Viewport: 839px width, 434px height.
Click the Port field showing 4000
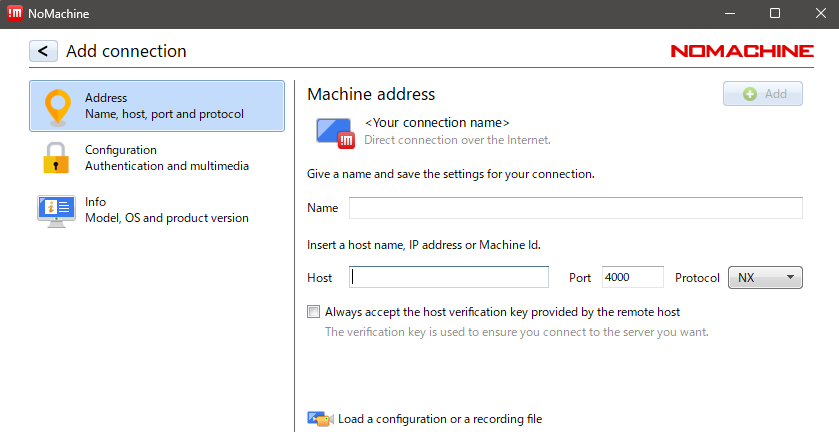pyautogui.click(x=632, y=277)
